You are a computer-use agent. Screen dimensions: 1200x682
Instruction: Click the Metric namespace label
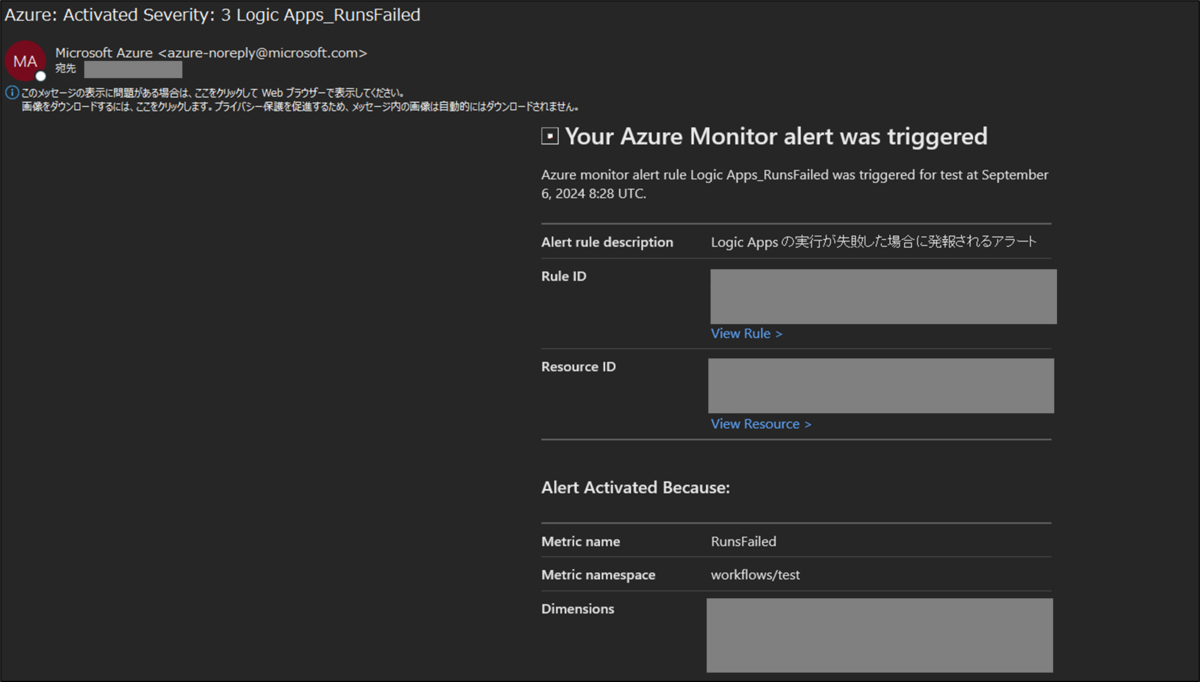(x=598, y=575)
